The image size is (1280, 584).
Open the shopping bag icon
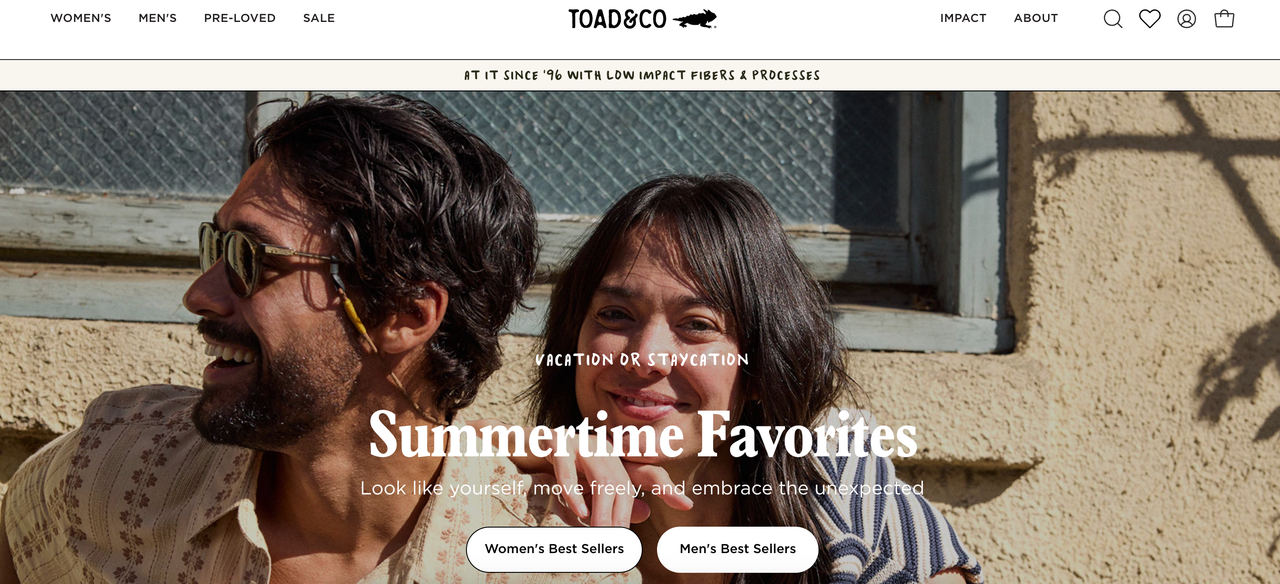[x=1224, y=18]
